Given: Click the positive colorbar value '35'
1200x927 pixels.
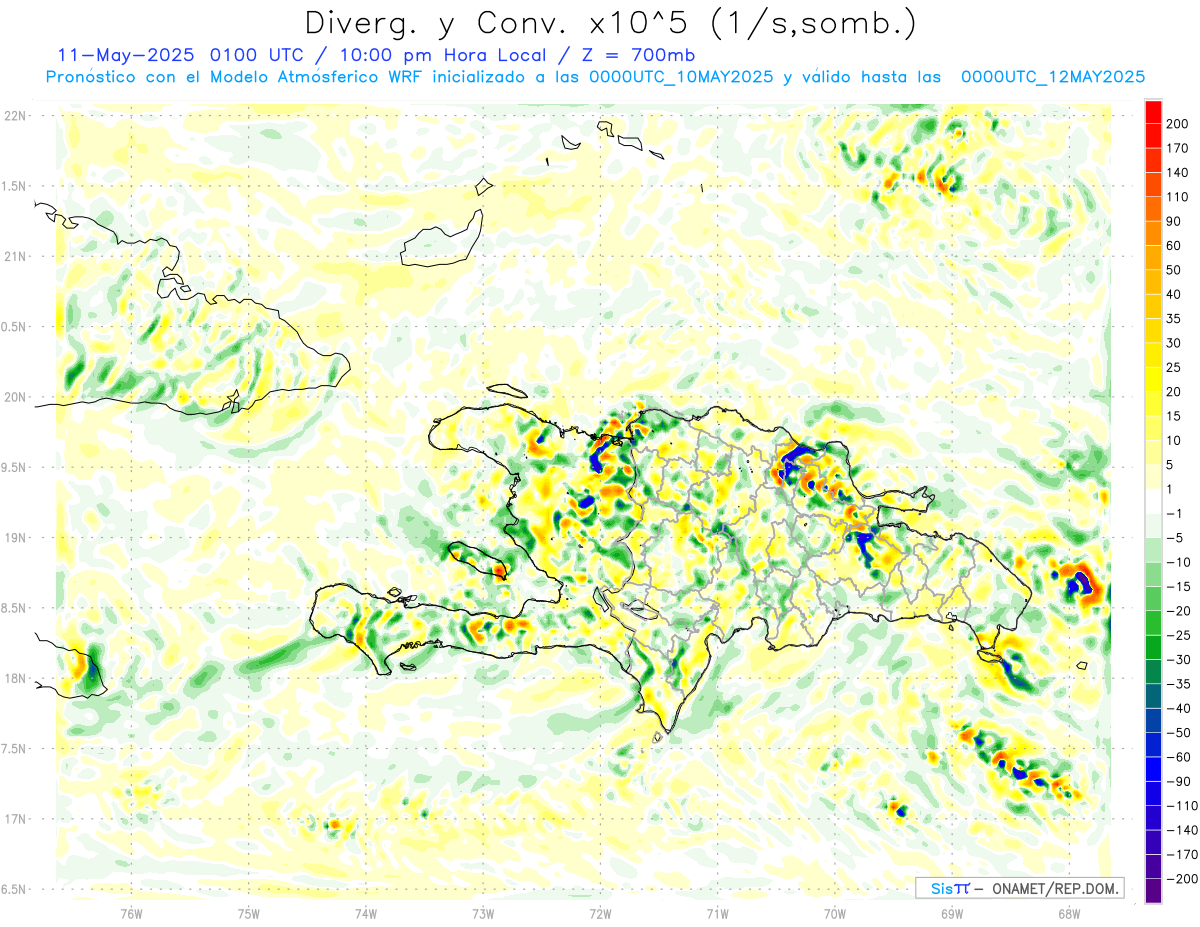Looking at the screenshot, I should click(1175, 319).
